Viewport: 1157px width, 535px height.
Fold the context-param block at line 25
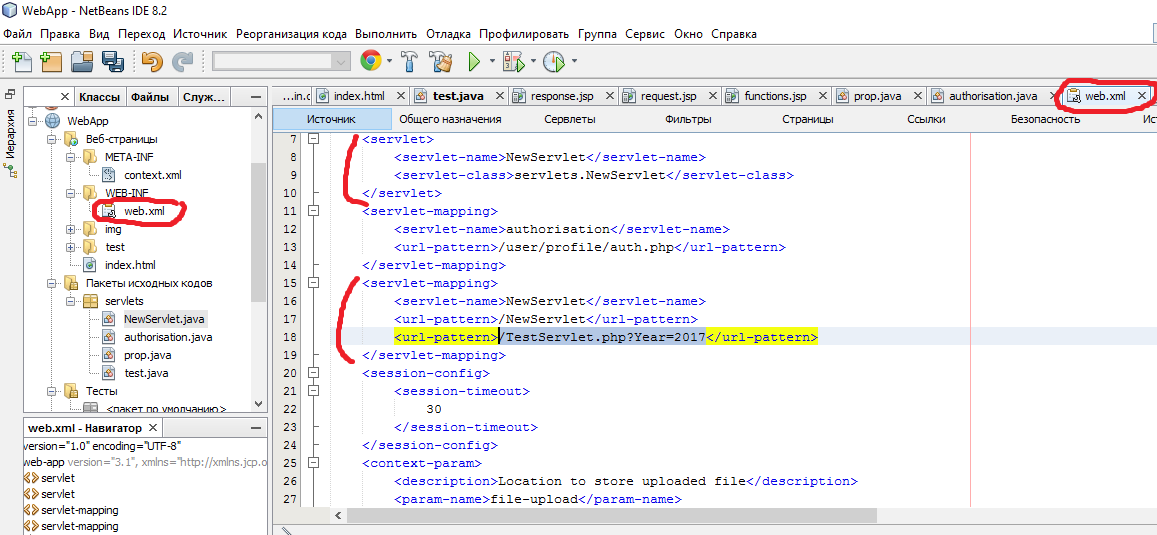[314, 463]
